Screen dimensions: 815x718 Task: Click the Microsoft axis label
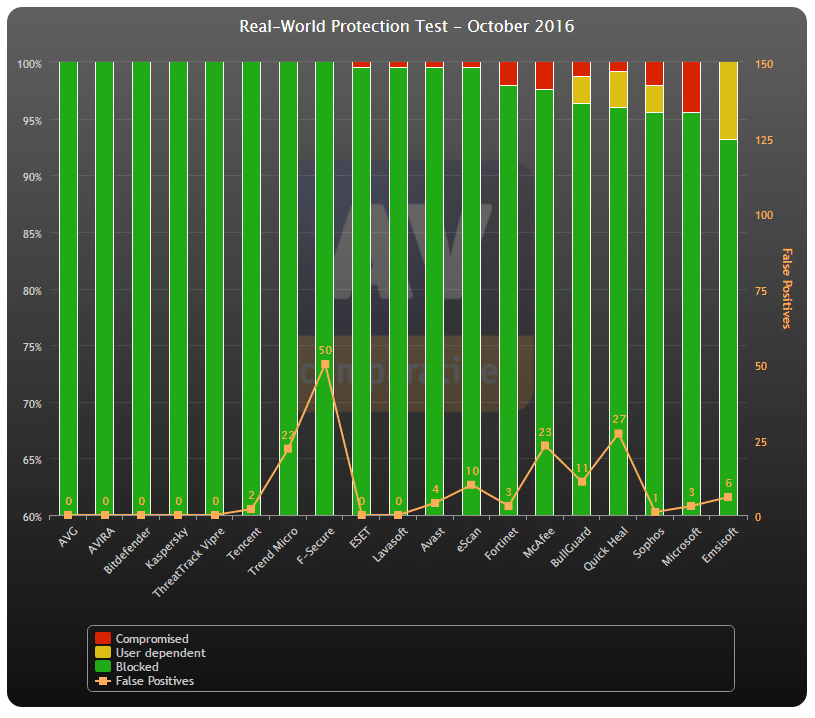coord(681,546)
